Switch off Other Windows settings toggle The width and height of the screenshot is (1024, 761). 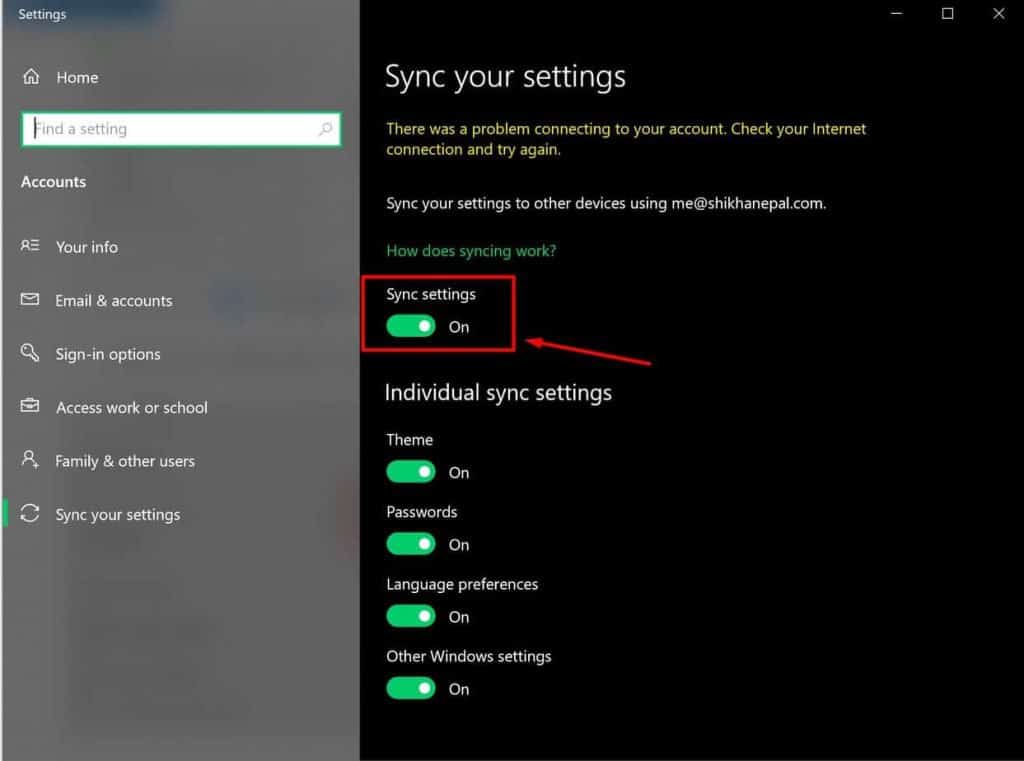point(411,688)
